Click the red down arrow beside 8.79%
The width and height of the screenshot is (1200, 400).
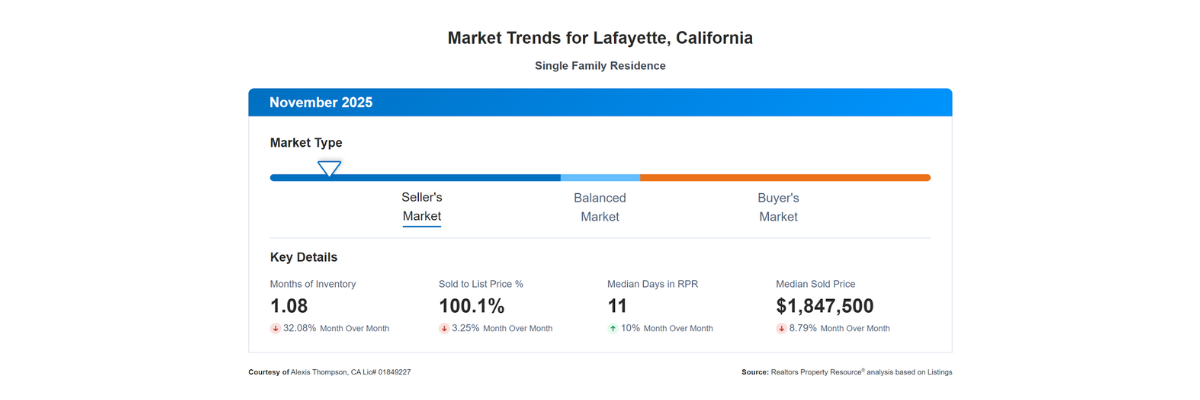[781, 328]
